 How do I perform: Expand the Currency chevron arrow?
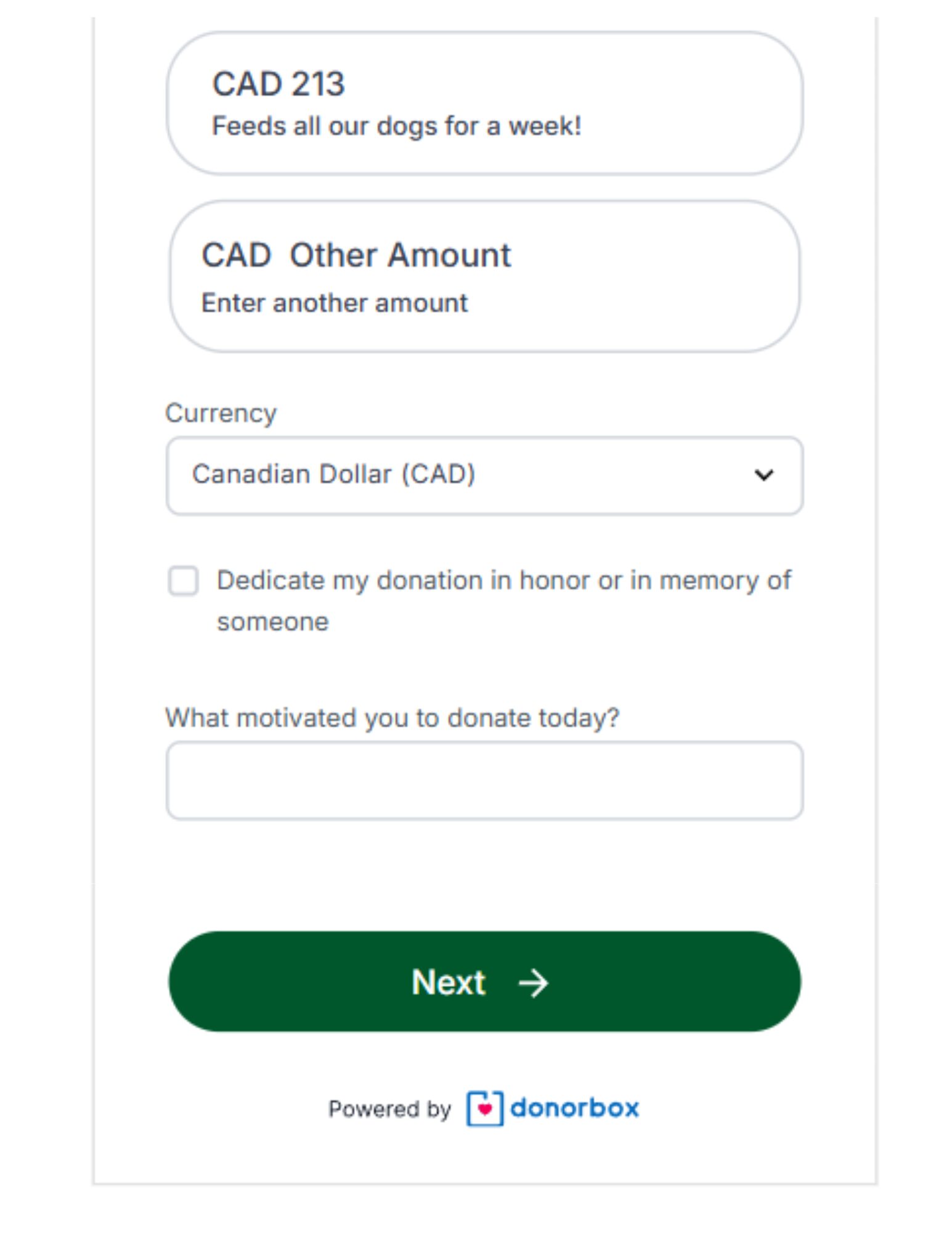763,475
